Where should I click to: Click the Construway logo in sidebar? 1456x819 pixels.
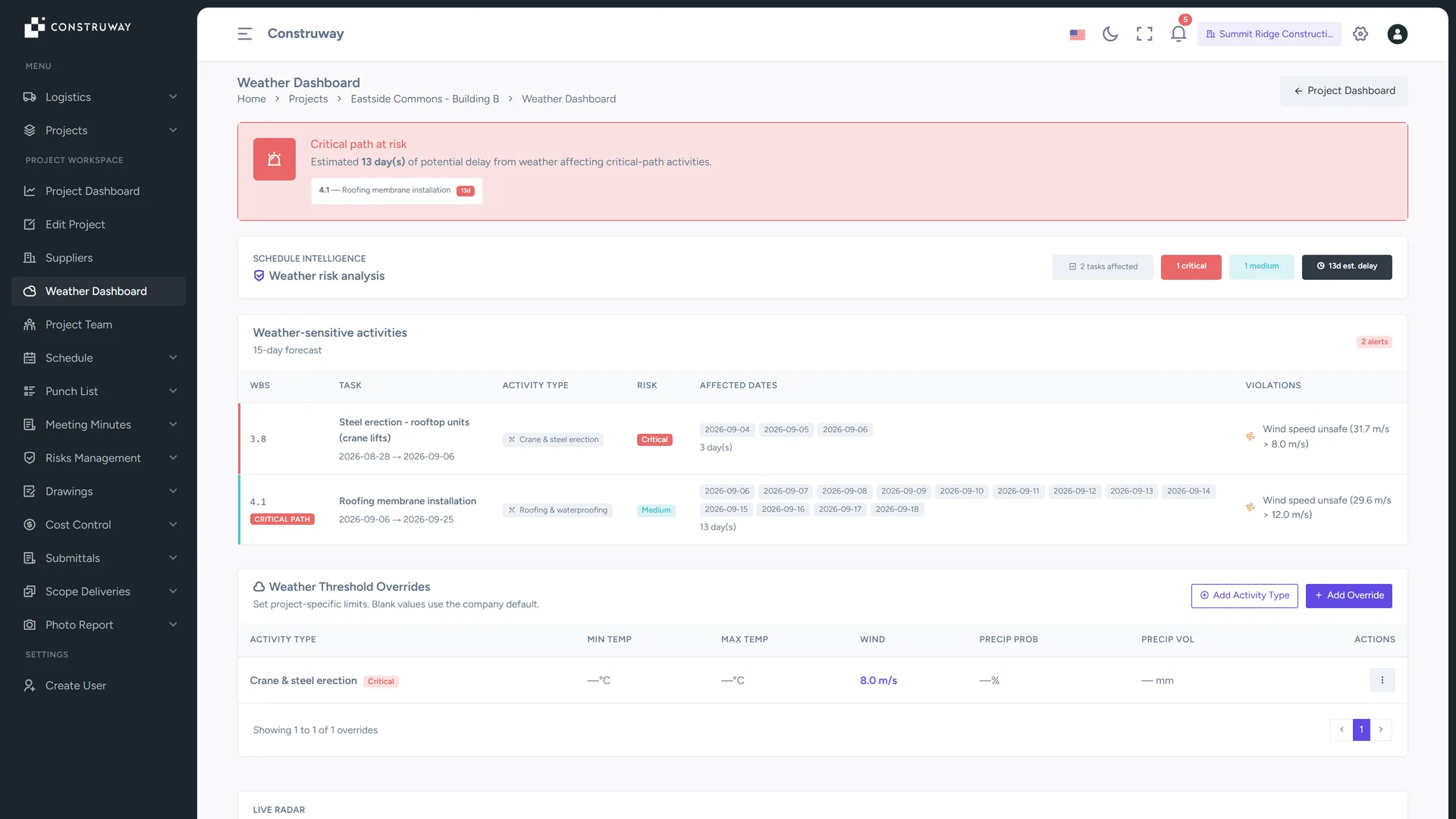tap(77, 27)
